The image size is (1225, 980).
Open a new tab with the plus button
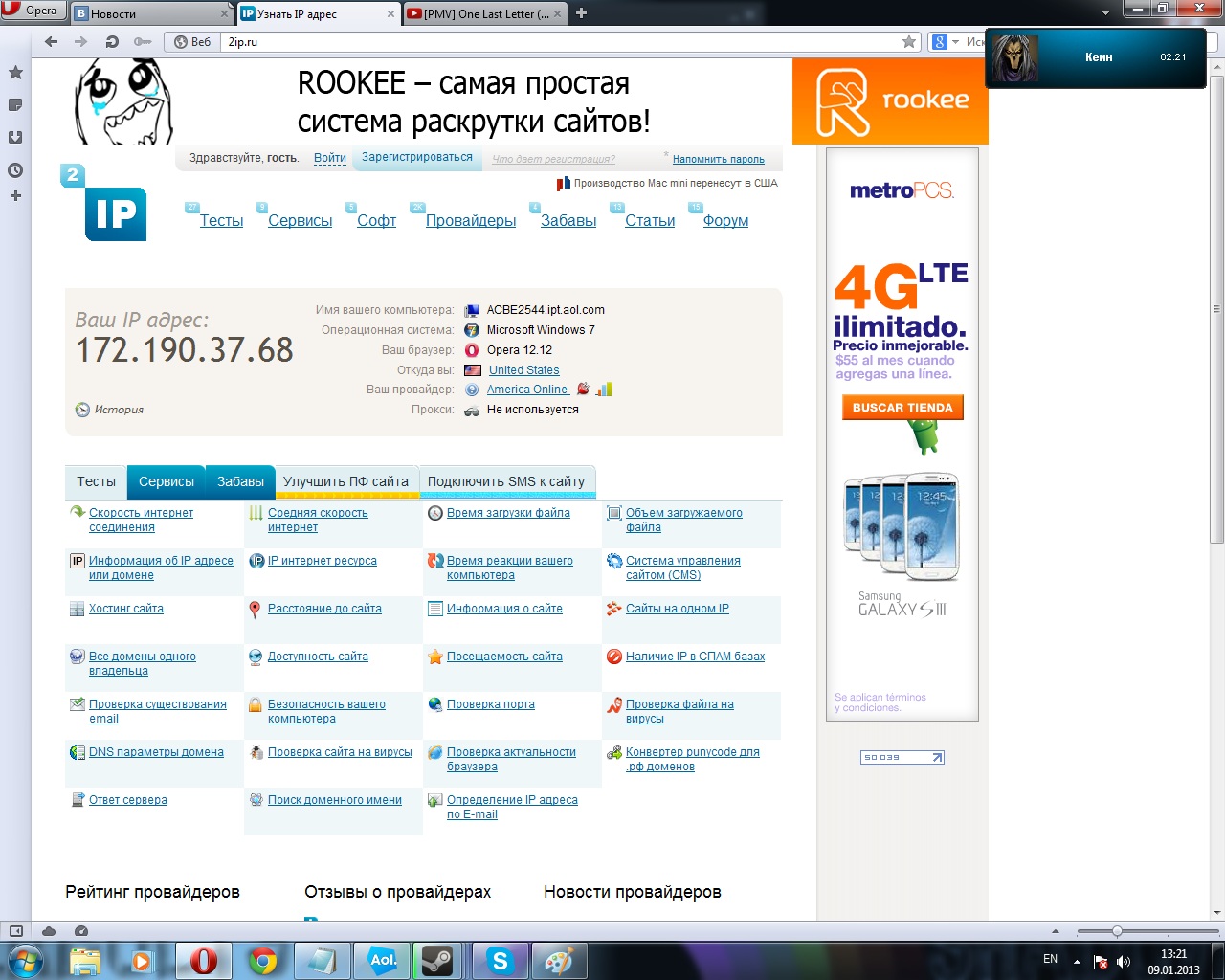point(581,13)
